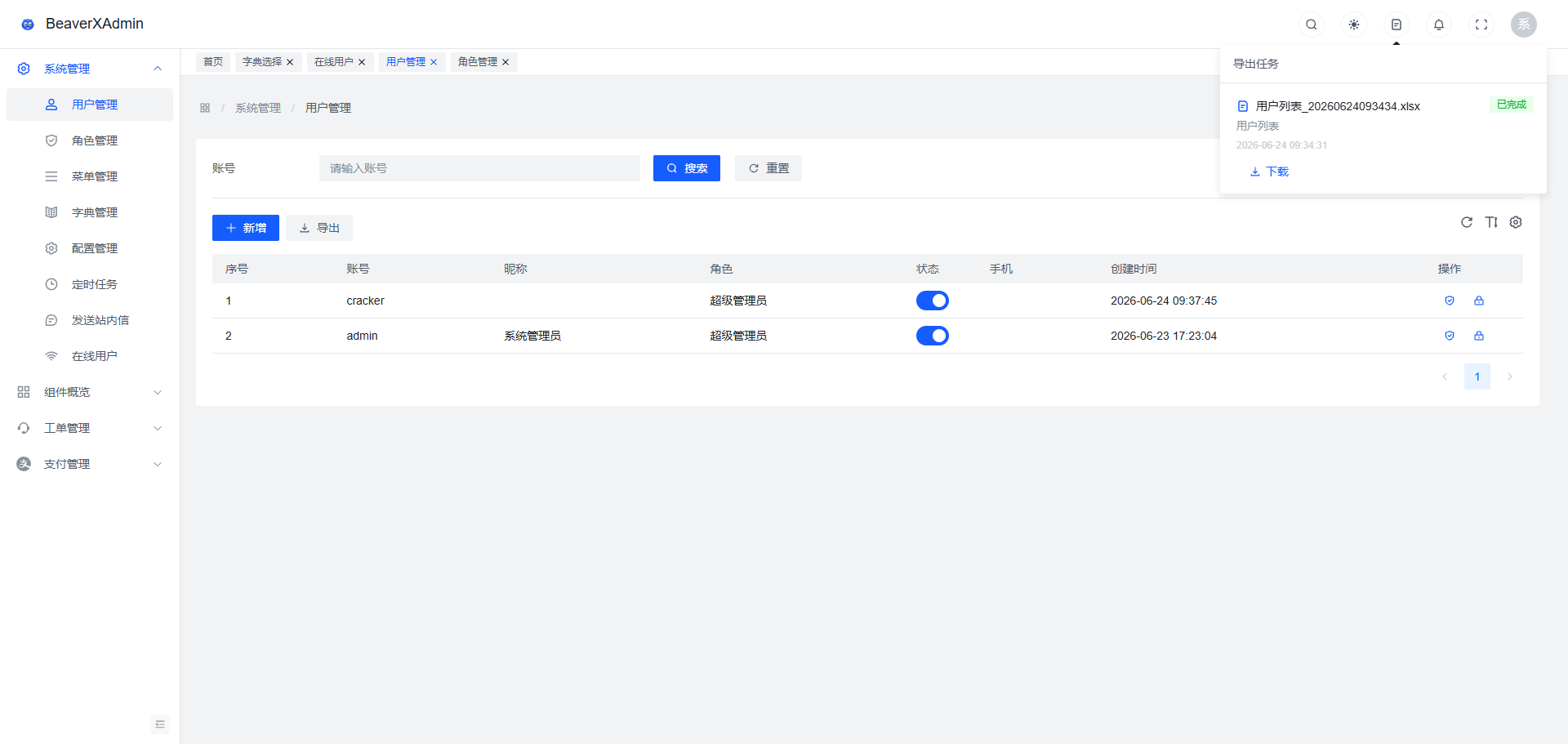Open 定时任务 in the sidebar

click(x=90, y=284)
